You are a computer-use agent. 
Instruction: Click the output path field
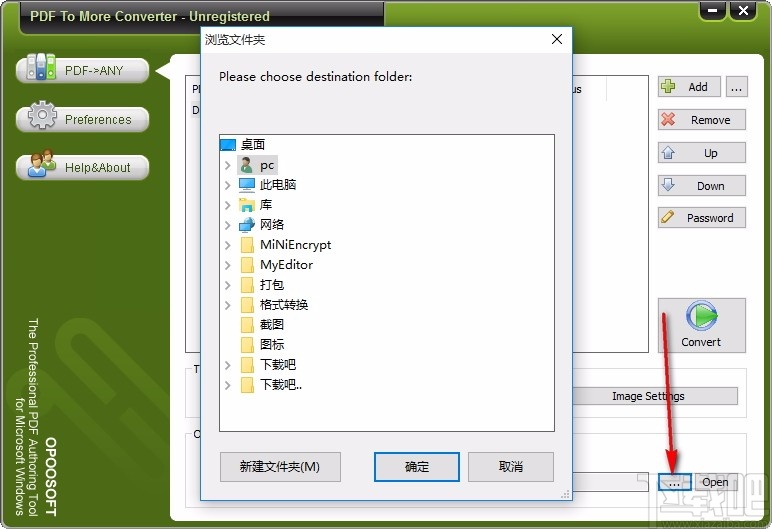(610, 482)
